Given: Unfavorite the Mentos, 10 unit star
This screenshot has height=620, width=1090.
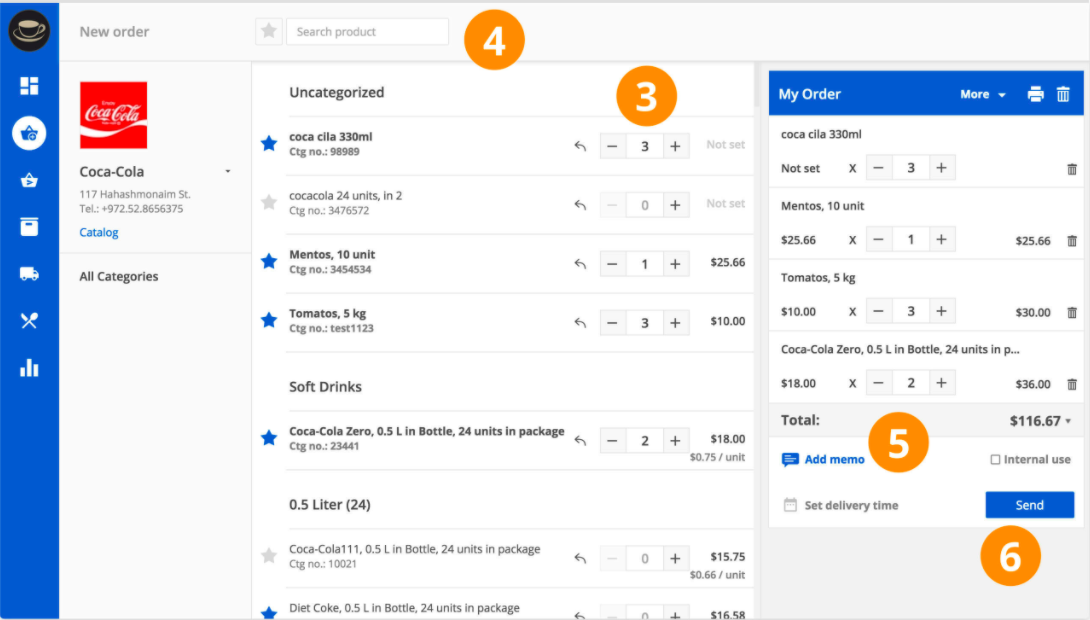Looking at the screenshot, I should (x=268, y=262).
